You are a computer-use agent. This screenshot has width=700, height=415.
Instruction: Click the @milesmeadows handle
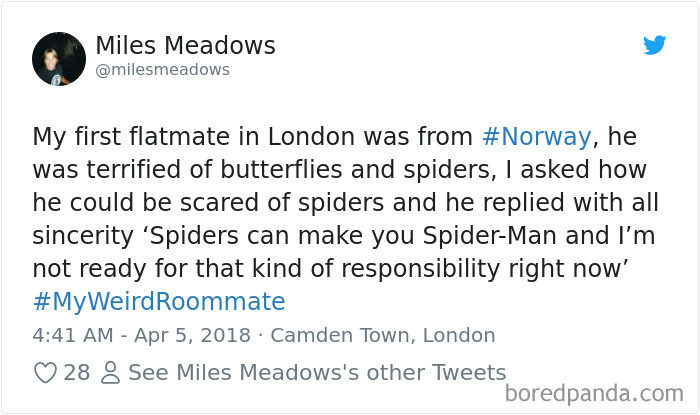pyautogui.click(x=162, y=70)
